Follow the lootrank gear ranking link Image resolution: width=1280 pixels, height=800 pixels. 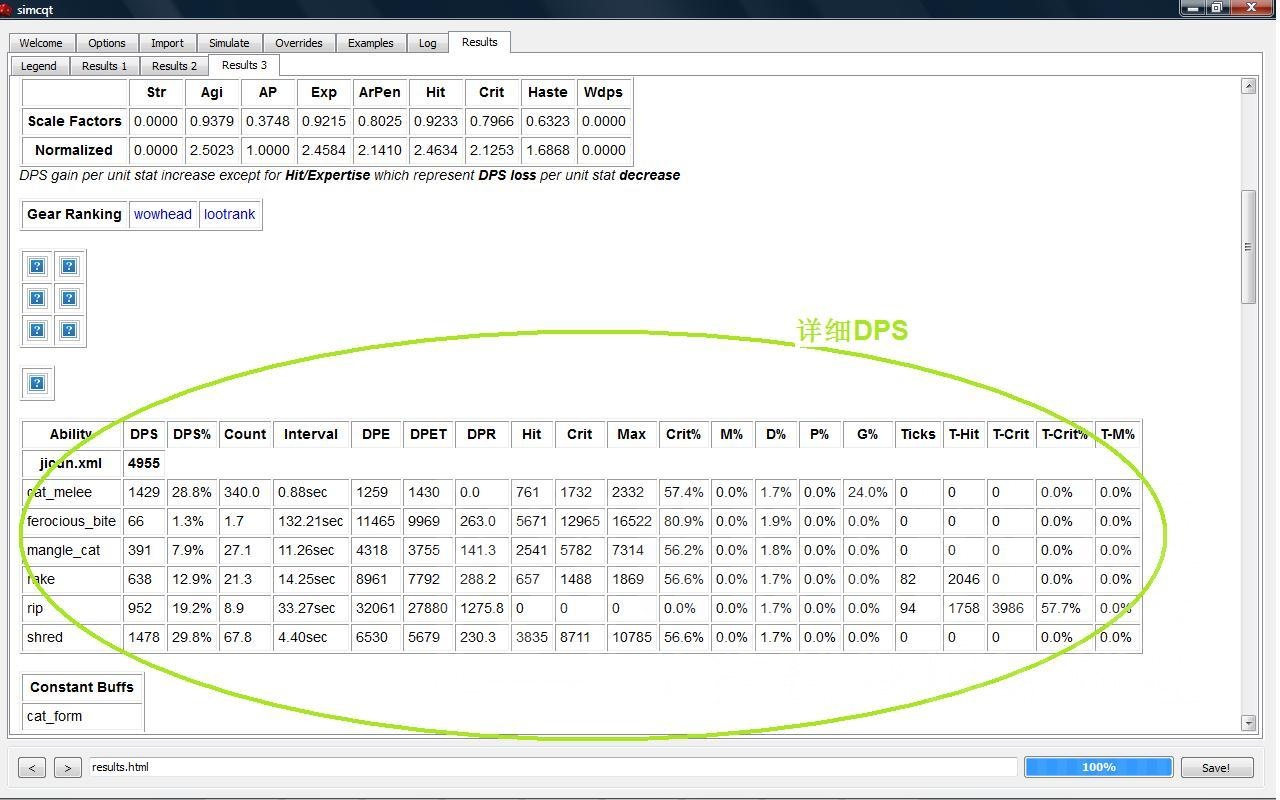(230, 214)
